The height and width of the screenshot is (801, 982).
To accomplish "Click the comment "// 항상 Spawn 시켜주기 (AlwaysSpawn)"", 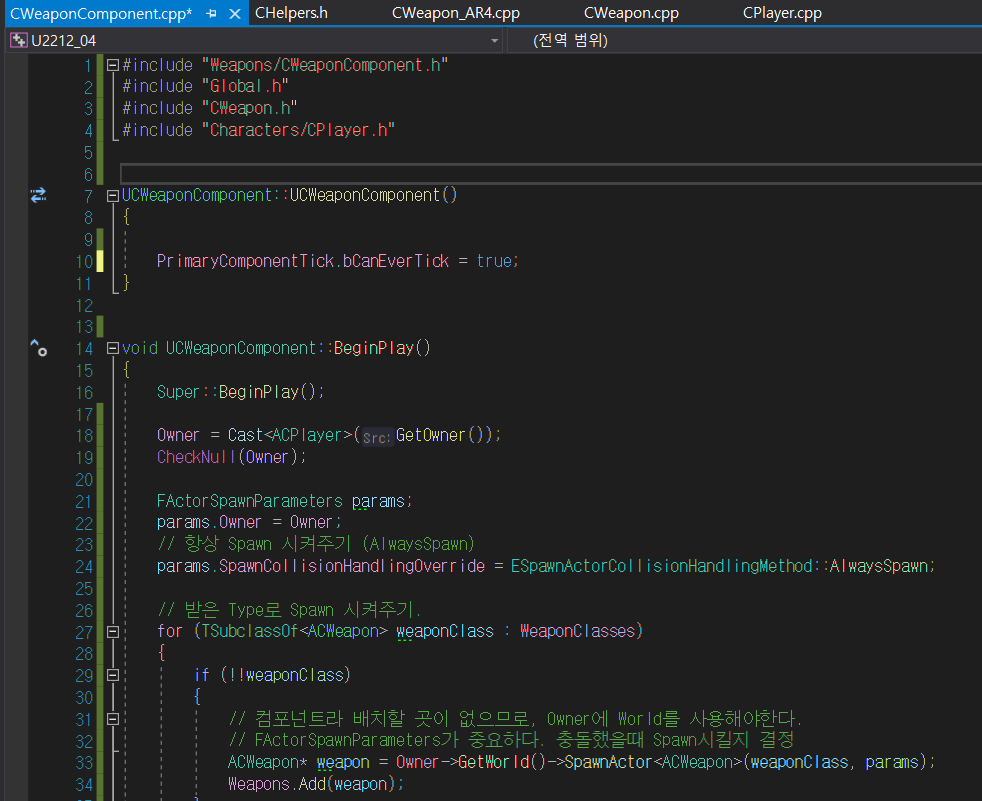I will (316, 544).
